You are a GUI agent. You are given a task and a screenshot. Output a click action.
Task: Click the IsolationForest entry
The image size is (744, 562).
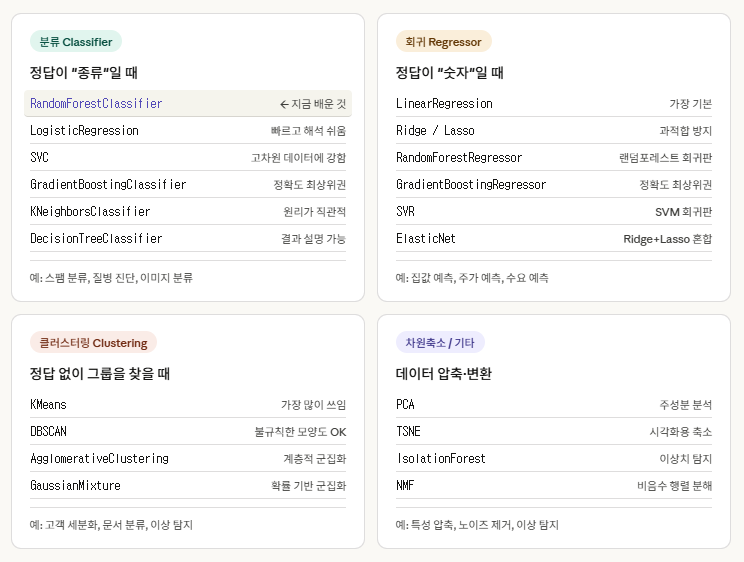(441, 459)
